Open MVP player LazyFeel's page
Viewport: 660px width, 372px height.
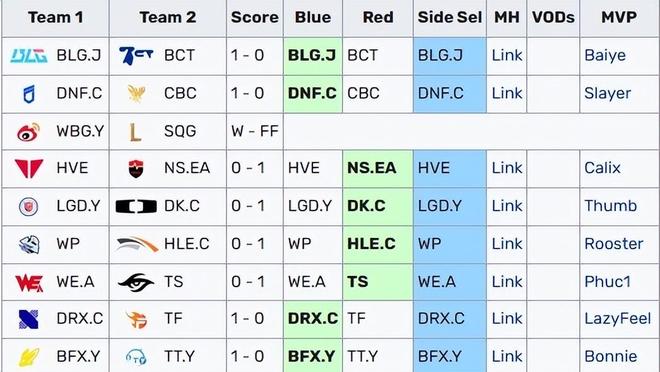pyautogui.click(x=617, y=319)
